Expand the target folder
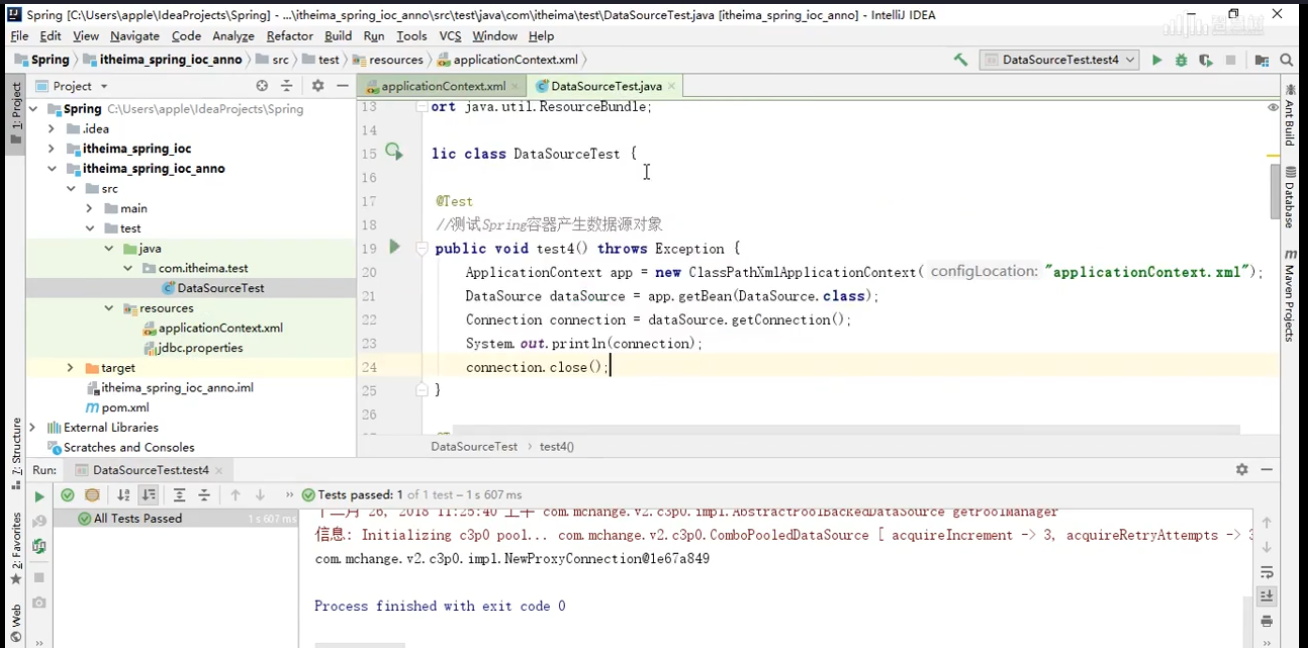The image size is (1308, 648). point(70,368)
